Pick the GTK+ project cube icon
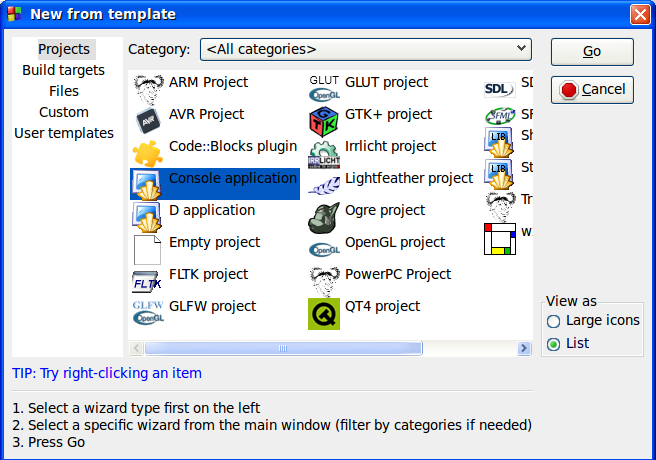Image resolution: width=656 pixels, height=460 pixels. tap(324, 119)
